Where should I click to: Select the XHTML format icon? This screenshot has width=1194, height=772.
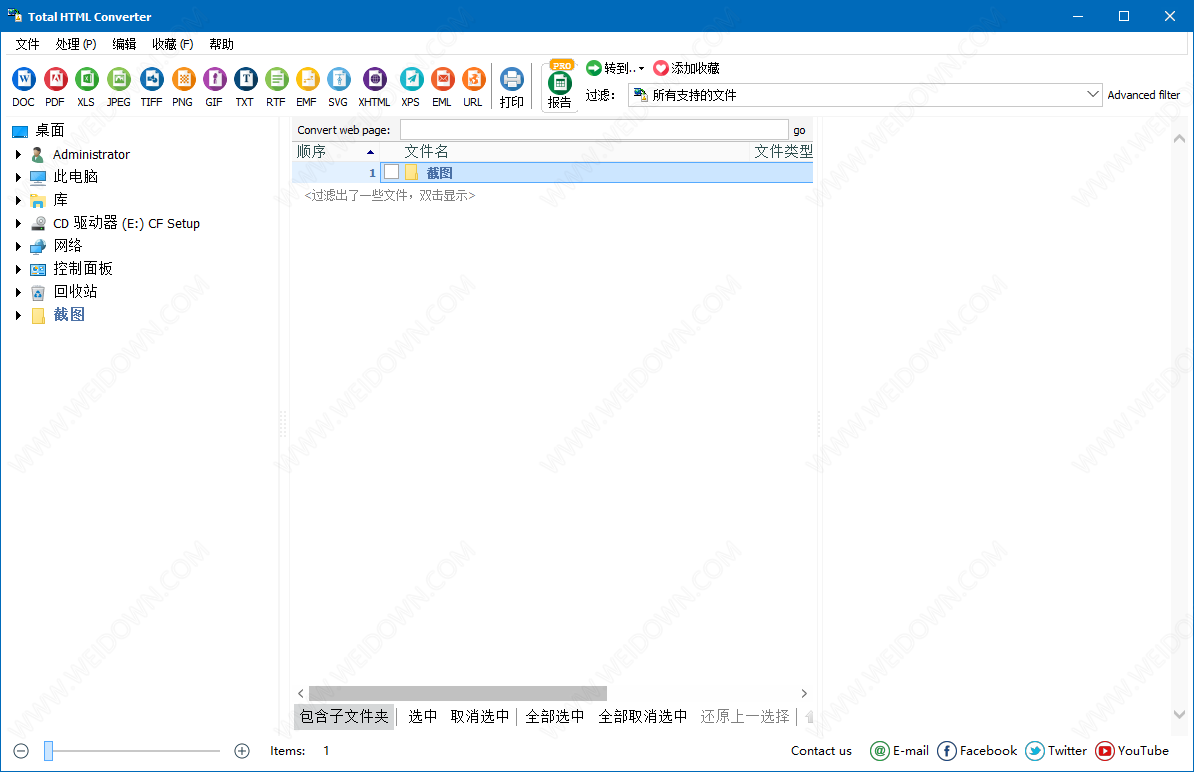[374, 80]
